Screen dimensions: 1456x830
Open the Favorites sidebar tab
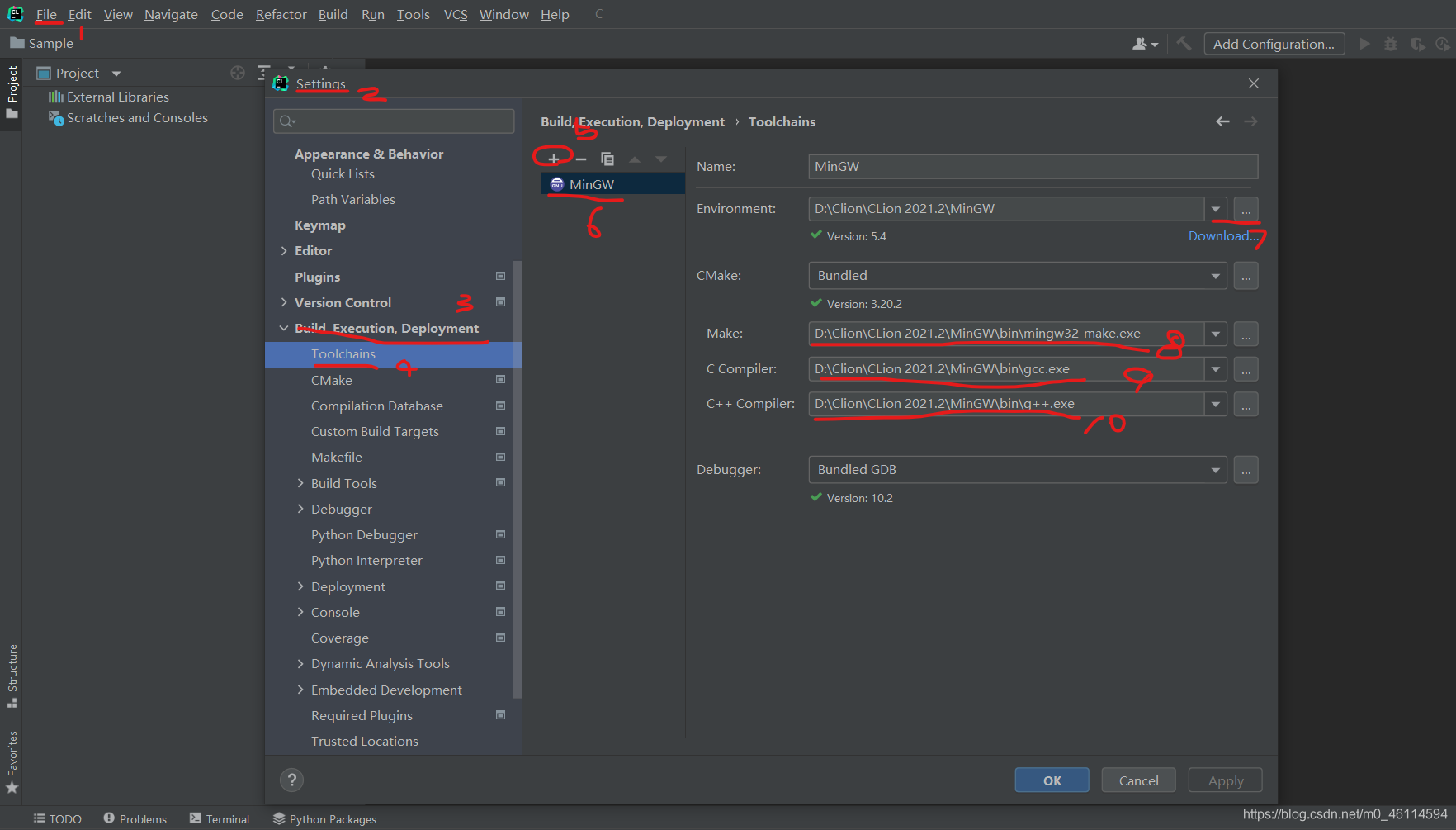tap(12, 761)
